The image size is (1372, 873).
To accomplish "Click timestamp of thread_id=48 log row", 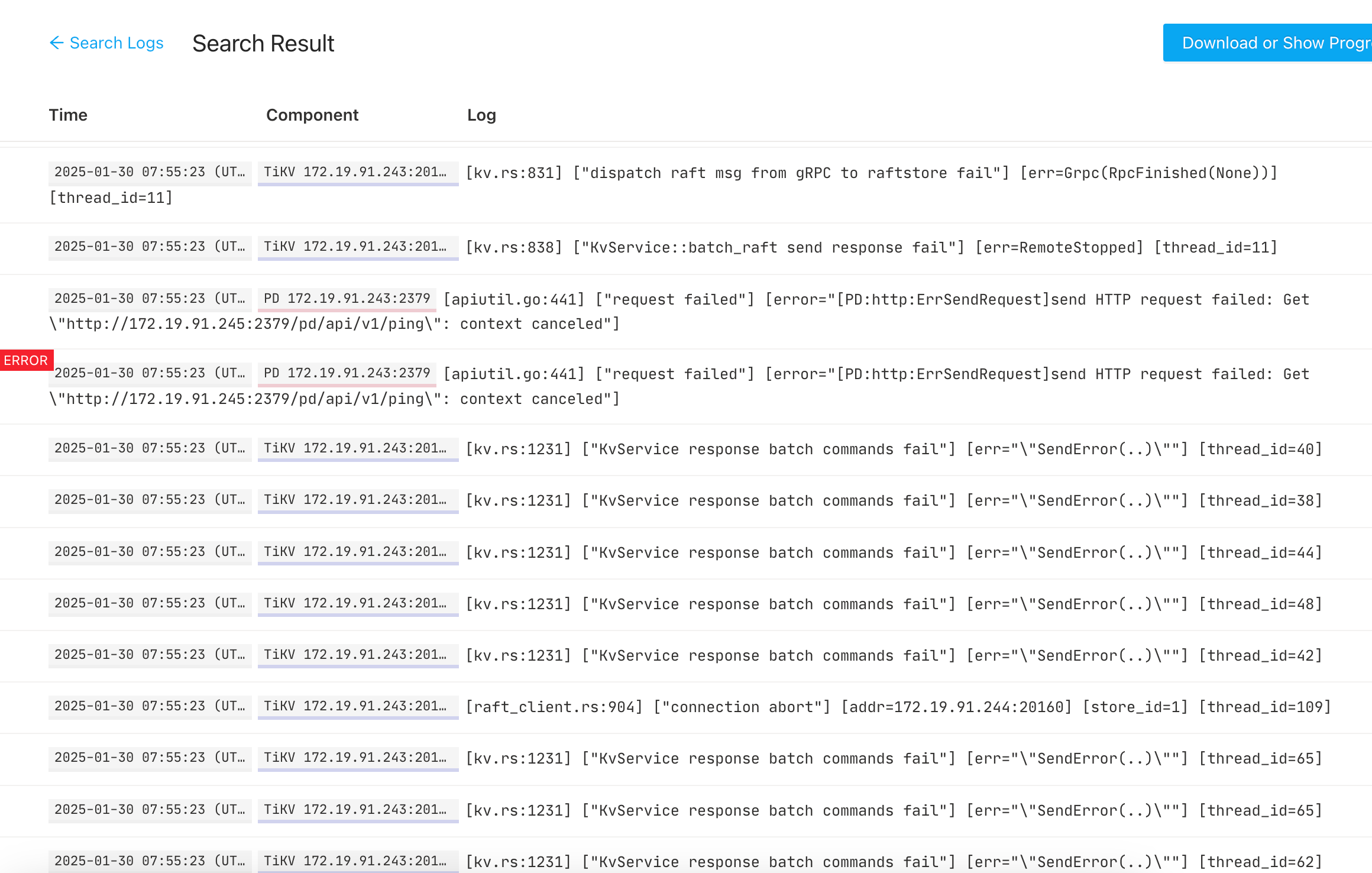I will 150,603.
